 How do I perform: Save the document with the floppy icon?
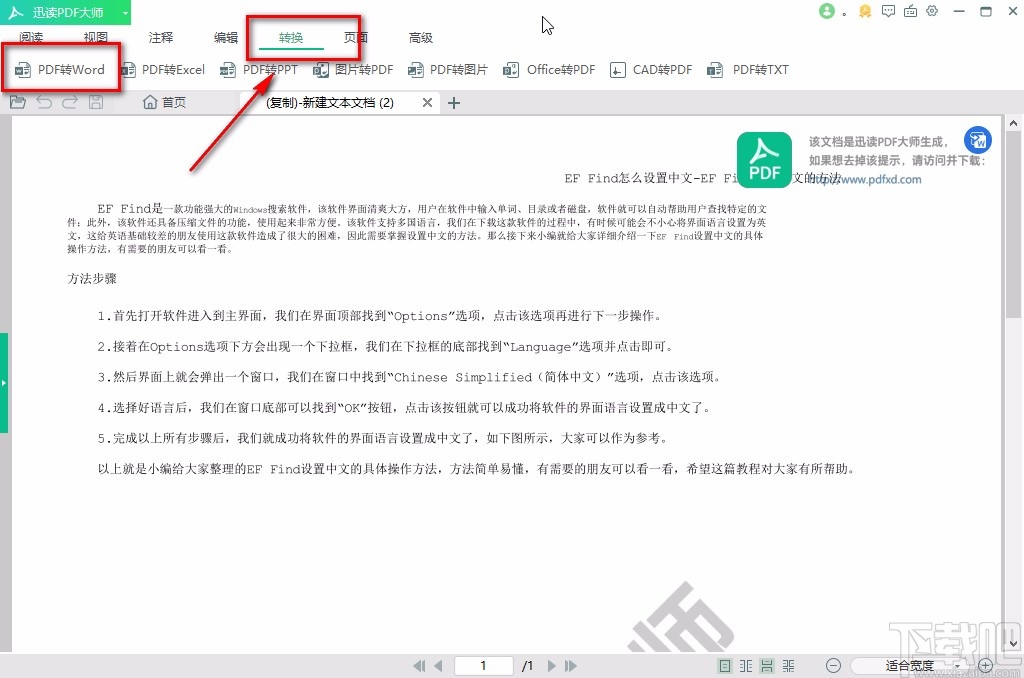point(96,102)
